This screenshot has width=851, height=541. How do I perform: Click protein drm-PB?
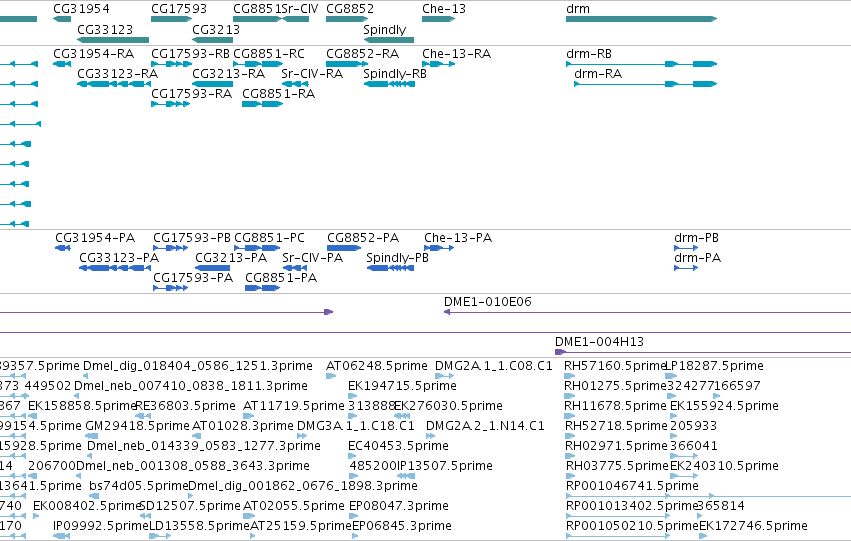[x=686, y=248]
